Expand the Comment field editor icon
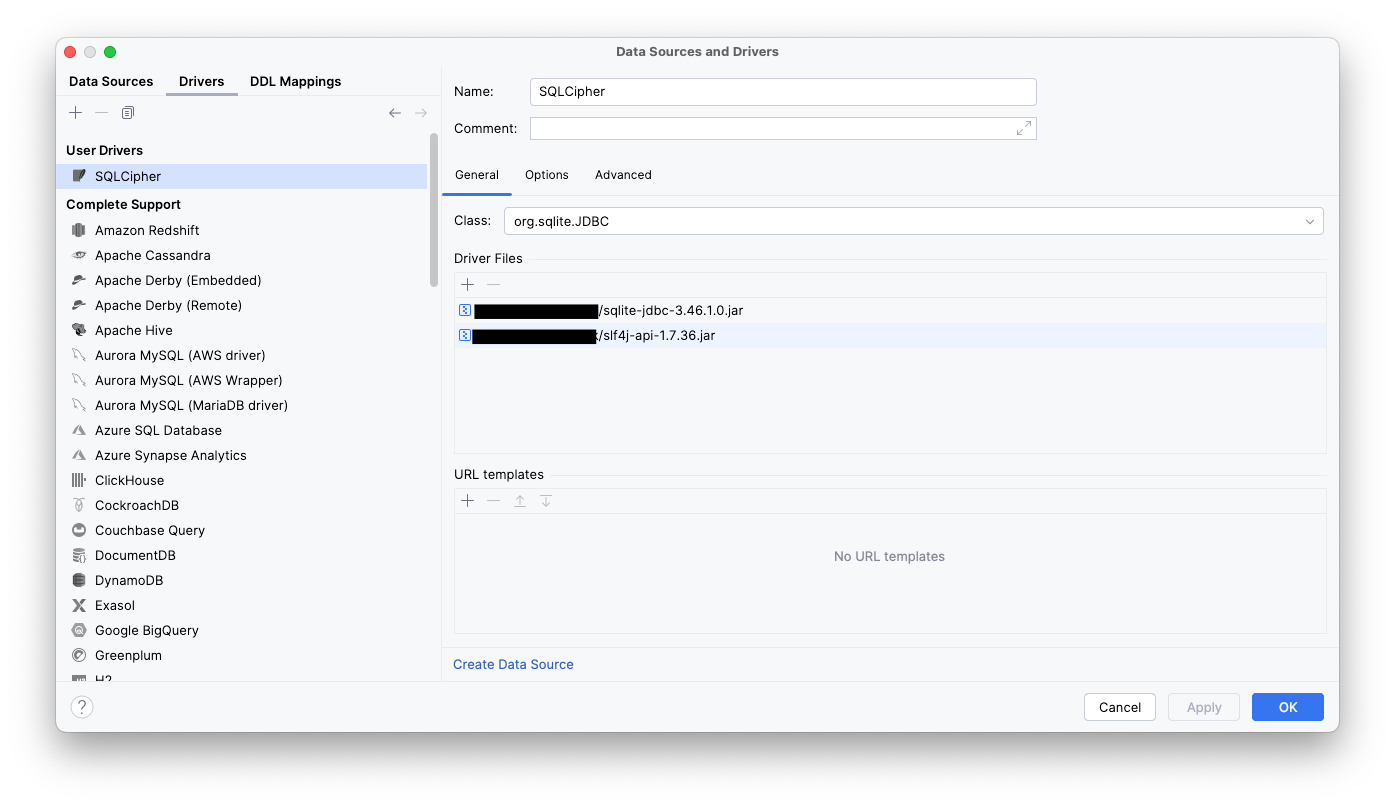This screenshot has height=806, width=1395. pyautogui.click(x=1023, y=128)
